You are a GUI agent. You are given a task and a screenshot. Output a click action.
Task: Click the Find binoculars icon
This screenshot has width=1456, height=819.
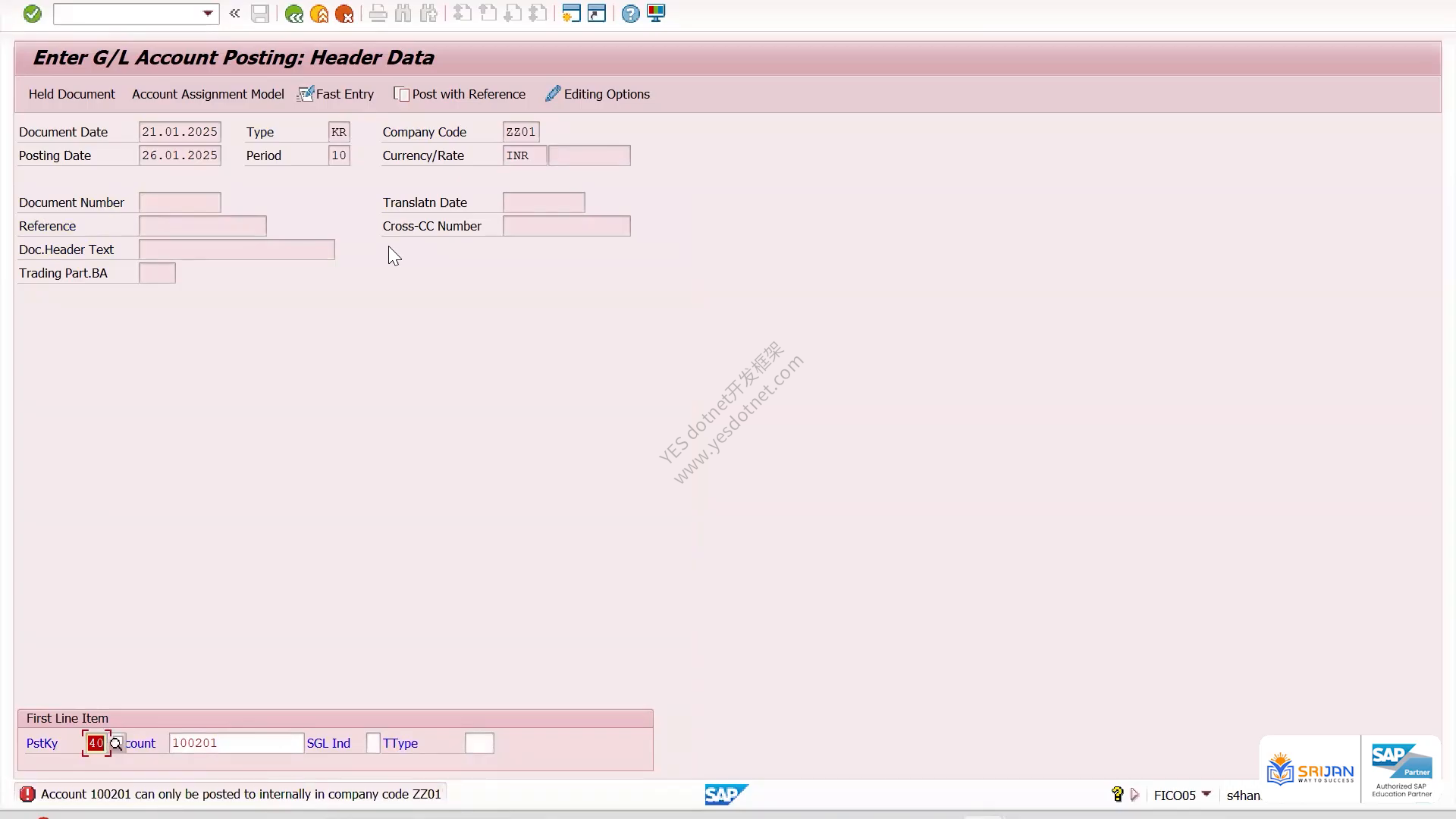[403, 14]
